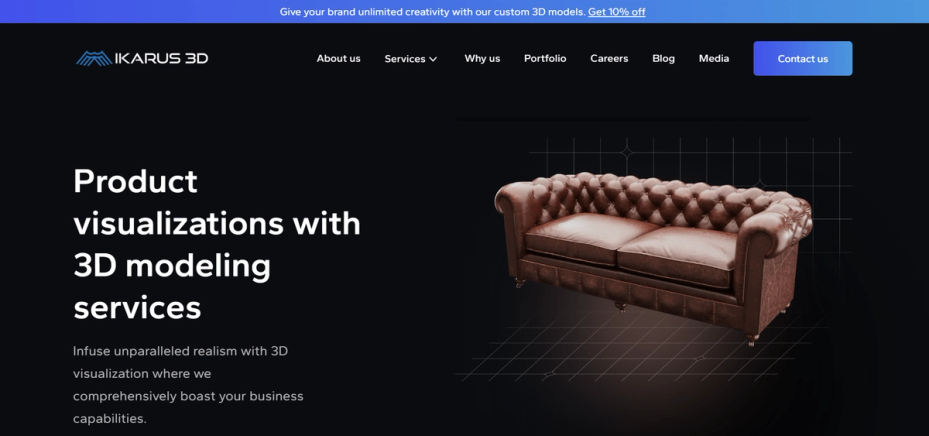This screenshot has height=436, width=929.
Task: Click the star sparkle at the top of the grid
Action: pyautogui.click(x=626, y=153)
